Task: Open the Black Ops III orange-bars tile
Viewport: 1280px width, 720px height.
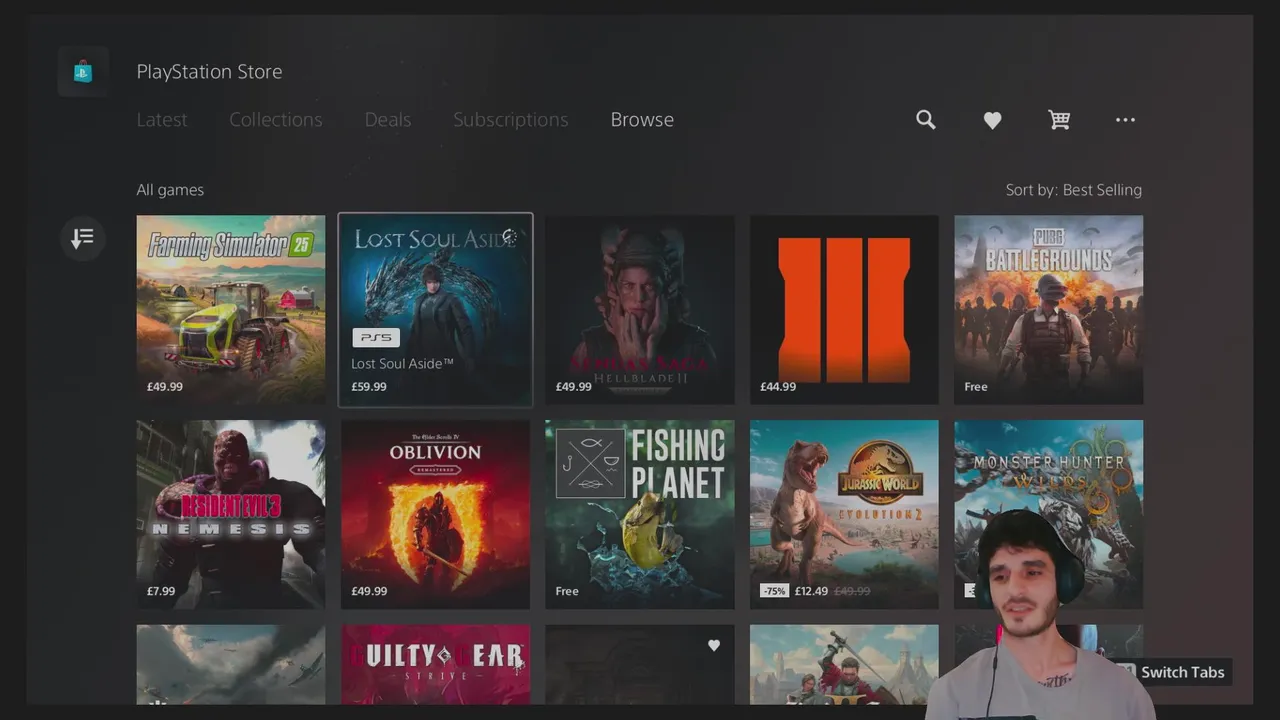Action: 844,310
